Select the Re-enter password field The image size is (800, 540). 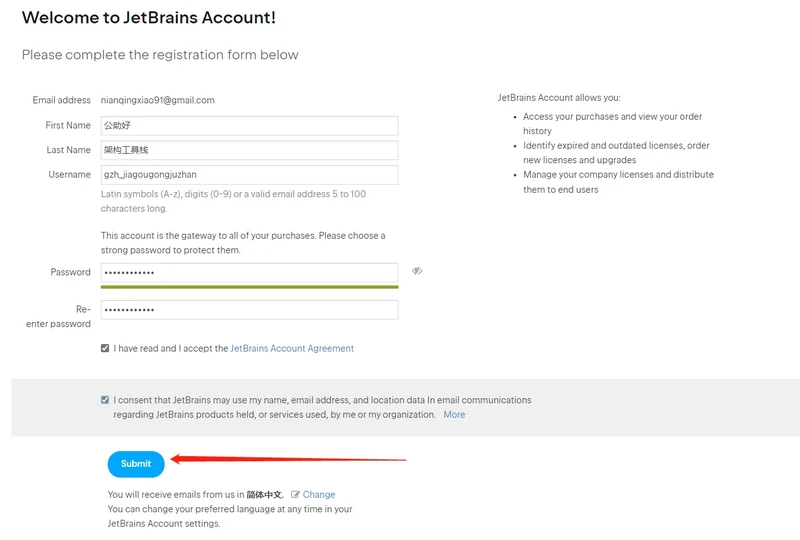[249, 310]
